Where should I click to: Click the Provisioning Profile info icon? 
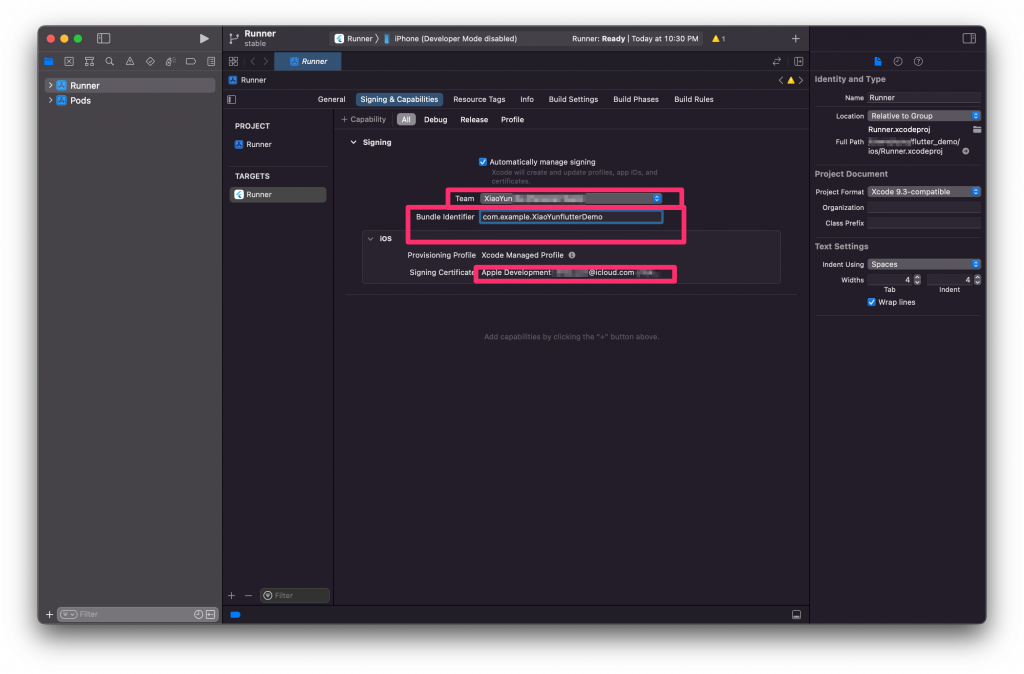(572, 255)
